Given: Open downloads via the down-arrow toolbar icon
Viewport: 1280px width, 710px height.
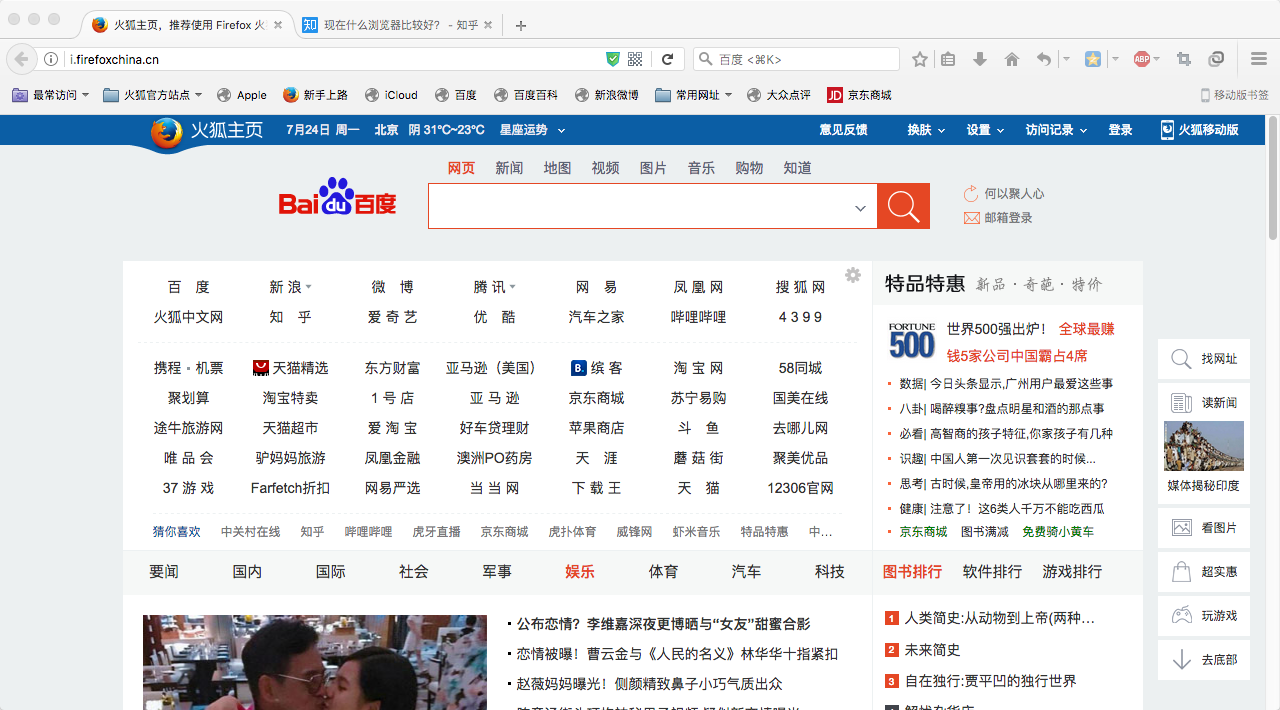Looking at the screenshot, I should (979, 60).
